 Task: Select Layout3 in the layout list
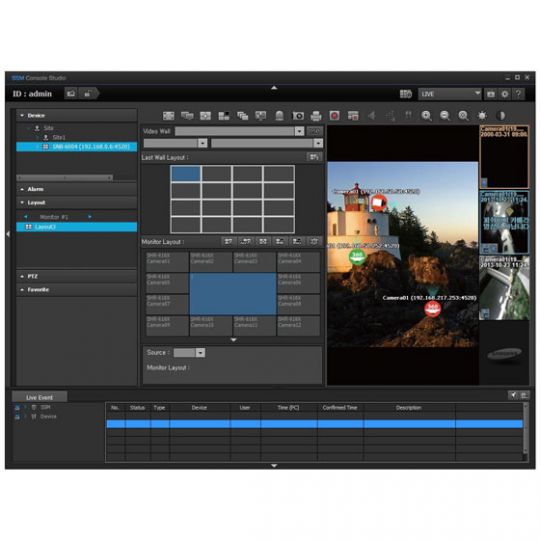click(x=76, y=227)
